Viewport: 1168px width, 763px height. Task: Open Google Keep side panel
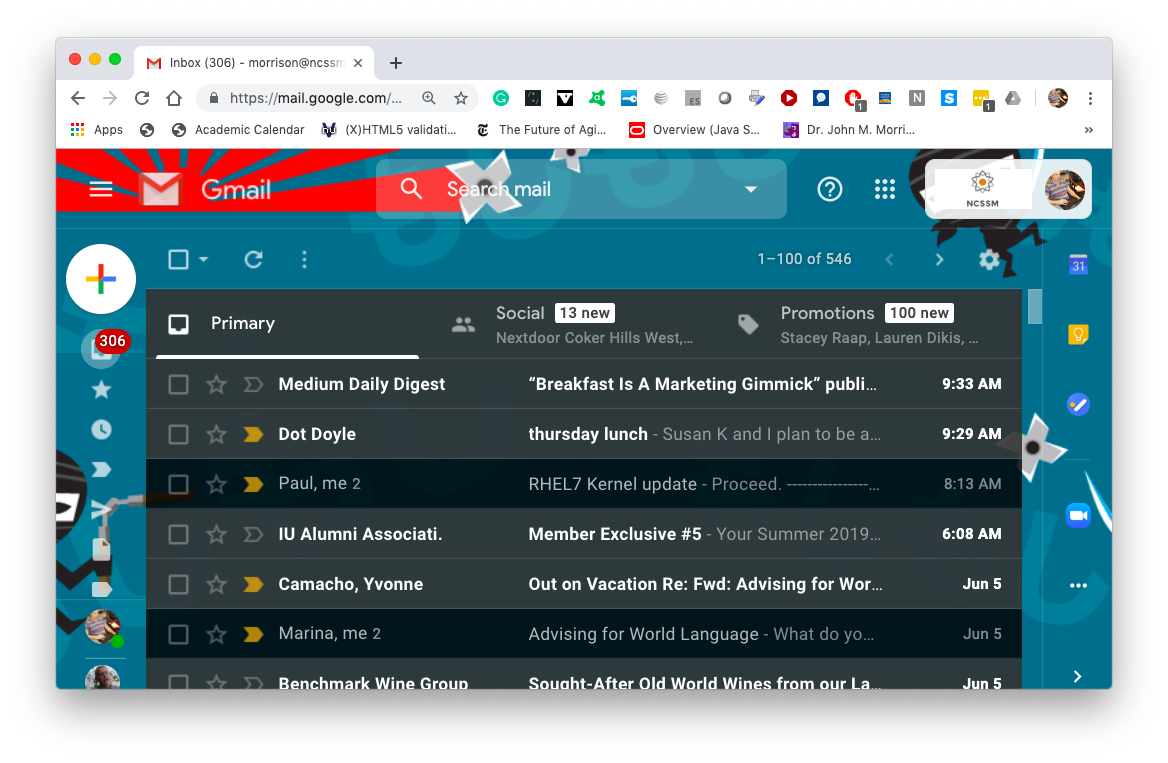[1078, 335]
